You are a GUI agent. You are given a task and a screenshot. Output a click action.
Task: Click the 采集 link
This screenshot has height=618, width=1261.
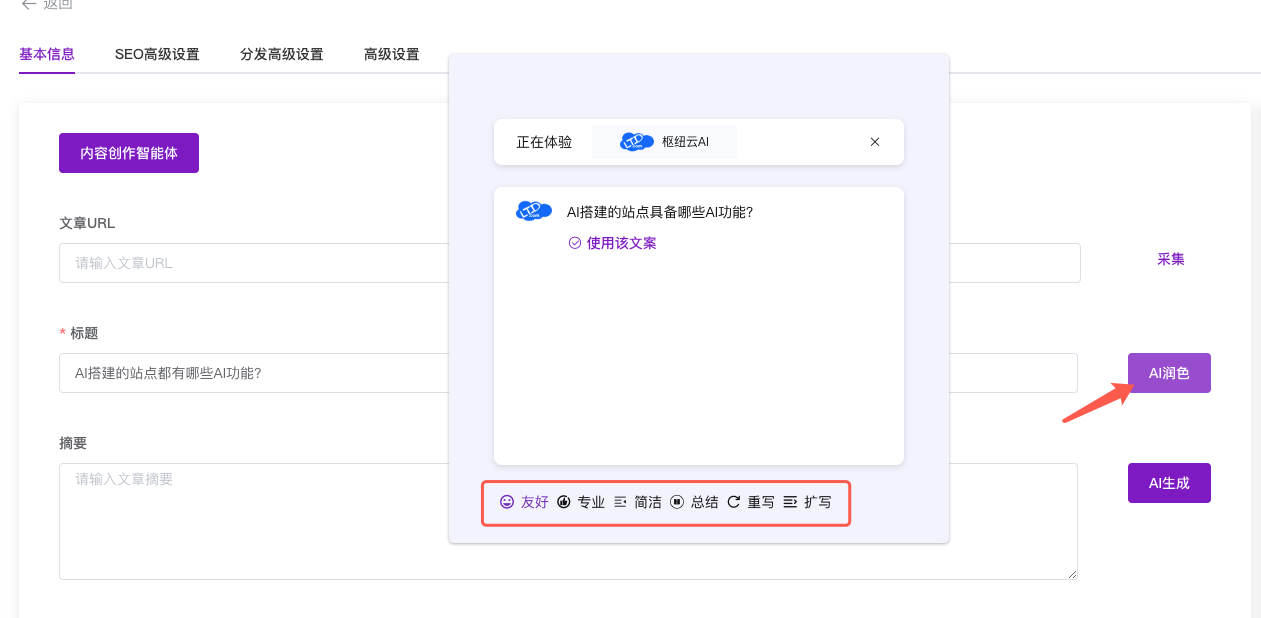(x=1171, y=259)
